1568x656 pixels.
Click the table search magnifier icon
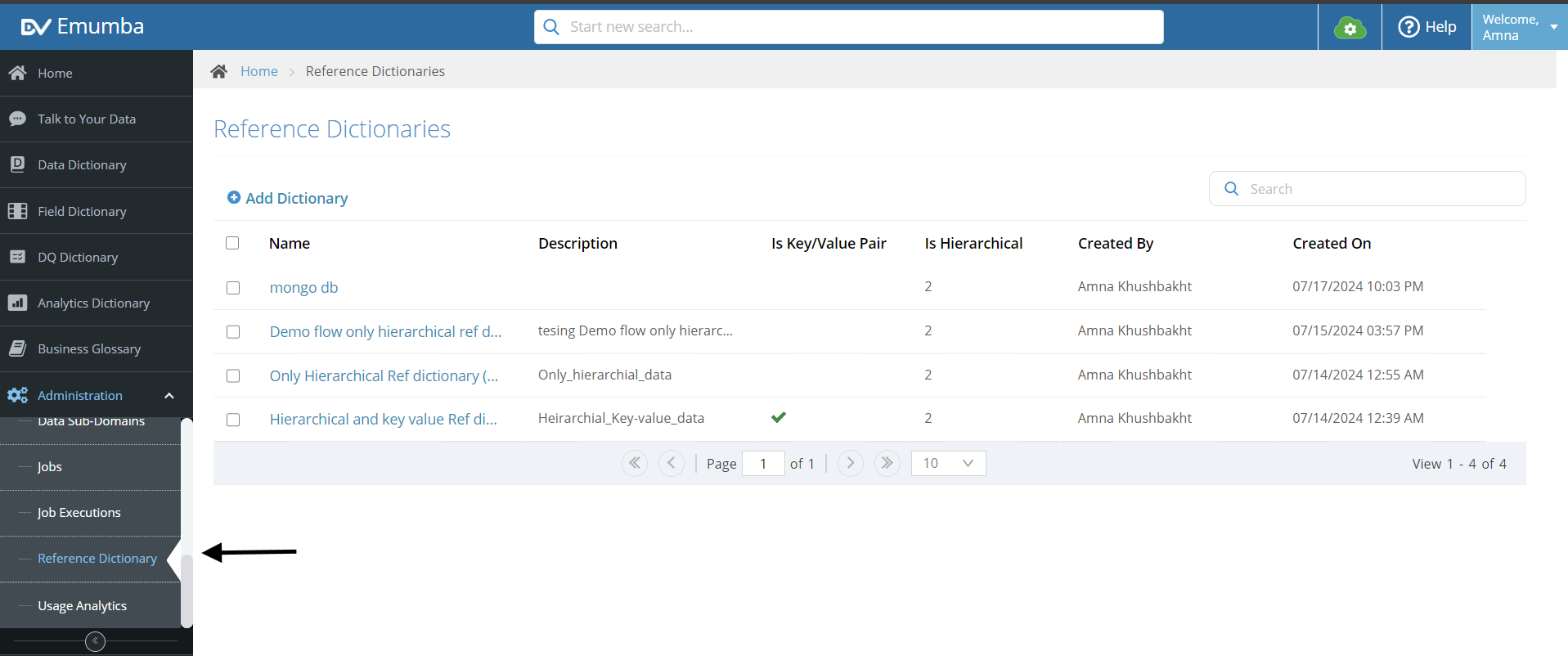(x=1231, y=189)
